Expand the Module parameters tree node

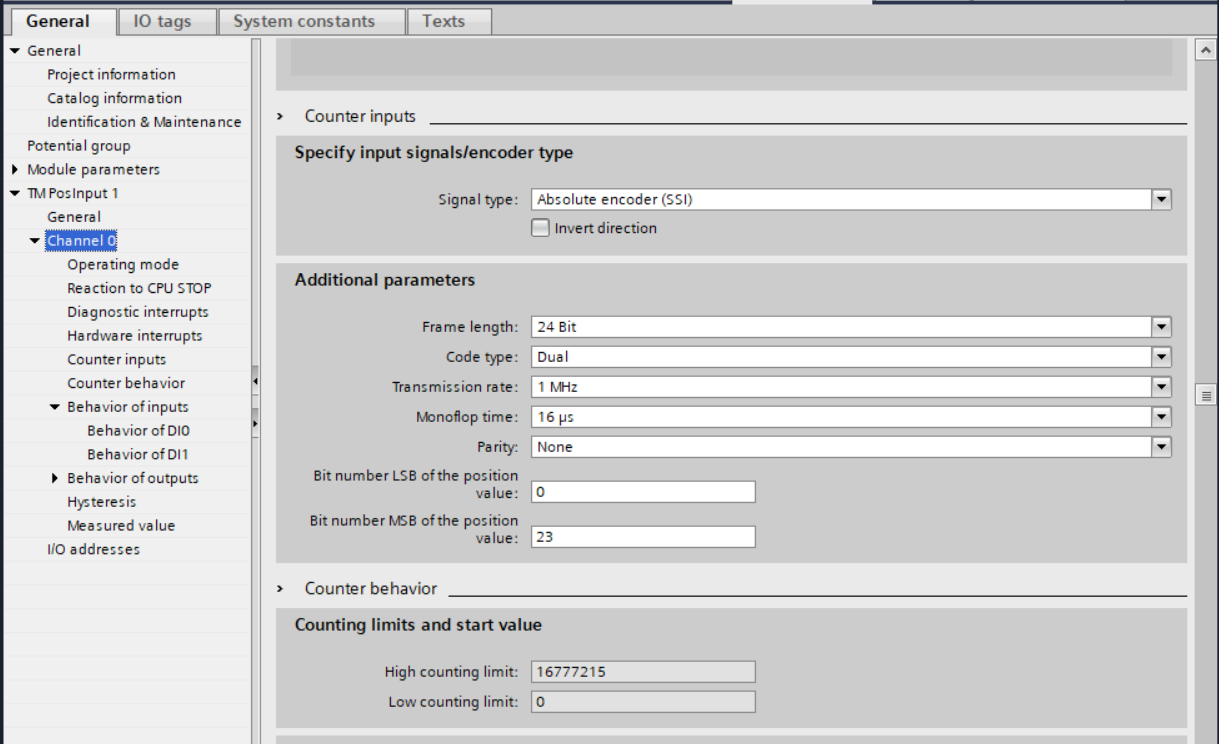(15, 170)
